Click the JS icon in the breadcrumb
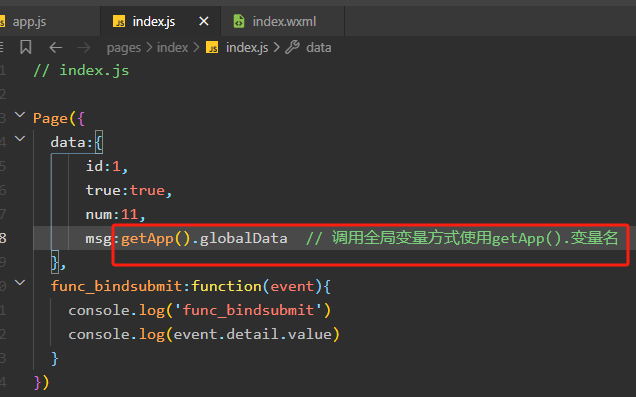The height and width of the screenshot is (397, 636). click(x=212, y=48)
